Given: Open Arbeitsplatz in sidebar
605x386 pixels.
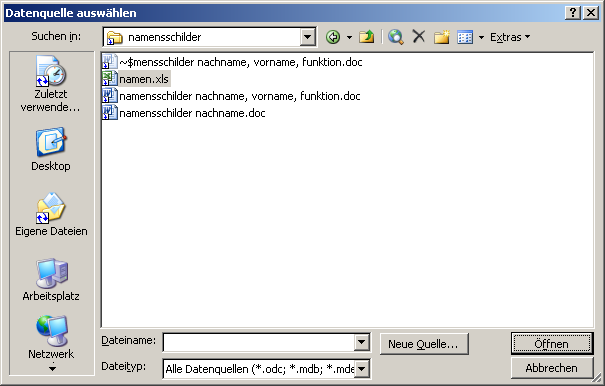Looking at the screenshot, I should coord(51,280).
